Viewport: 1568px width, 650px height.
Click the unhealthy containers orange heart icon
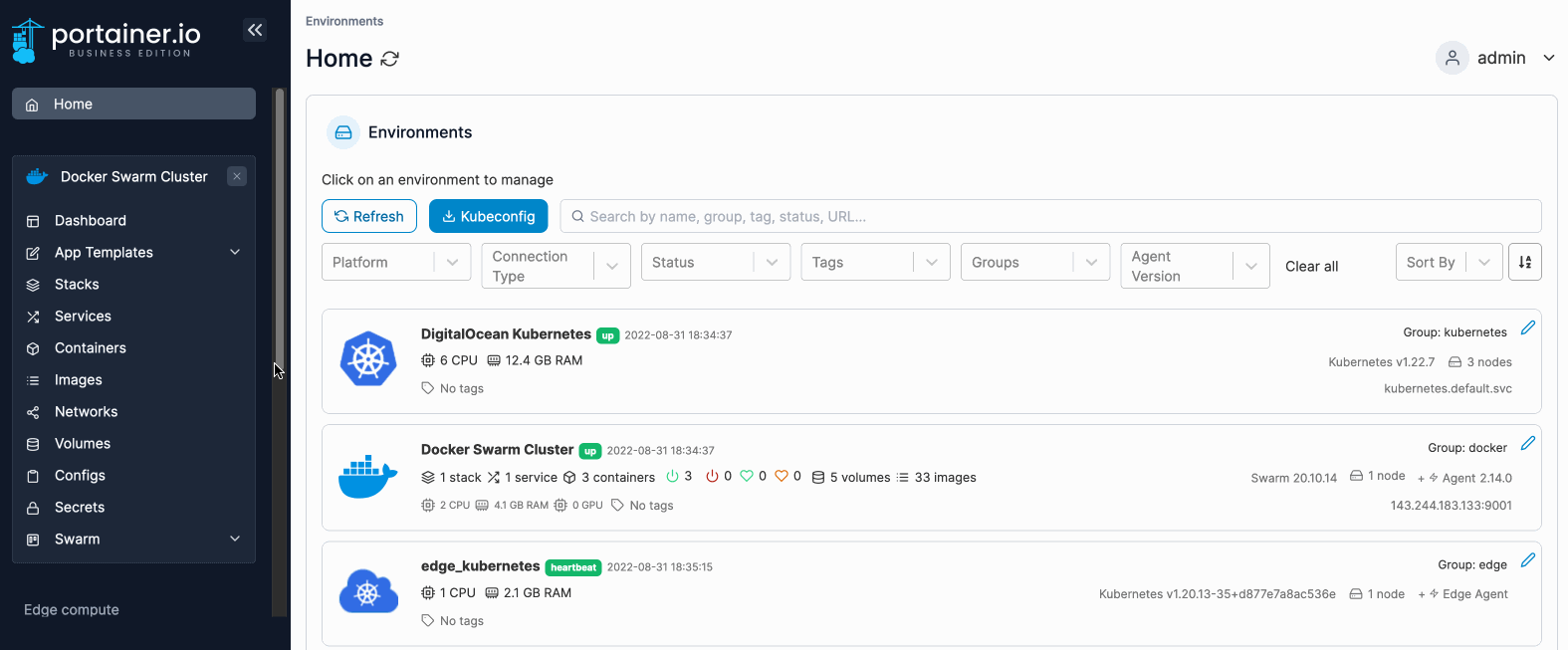point(782,477)
